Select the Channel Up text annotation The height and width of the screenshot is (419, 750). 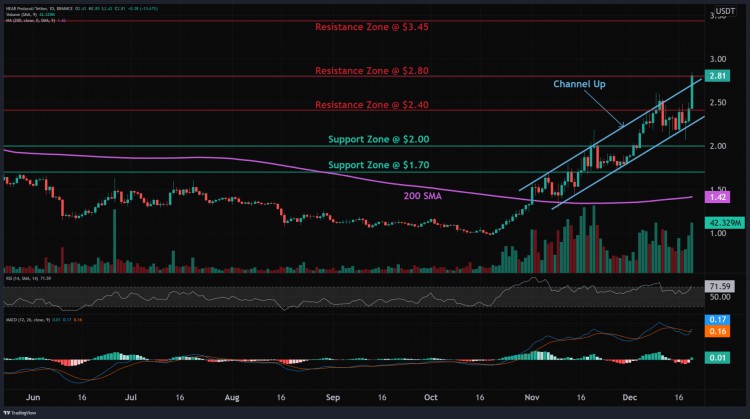coord(579,84)
